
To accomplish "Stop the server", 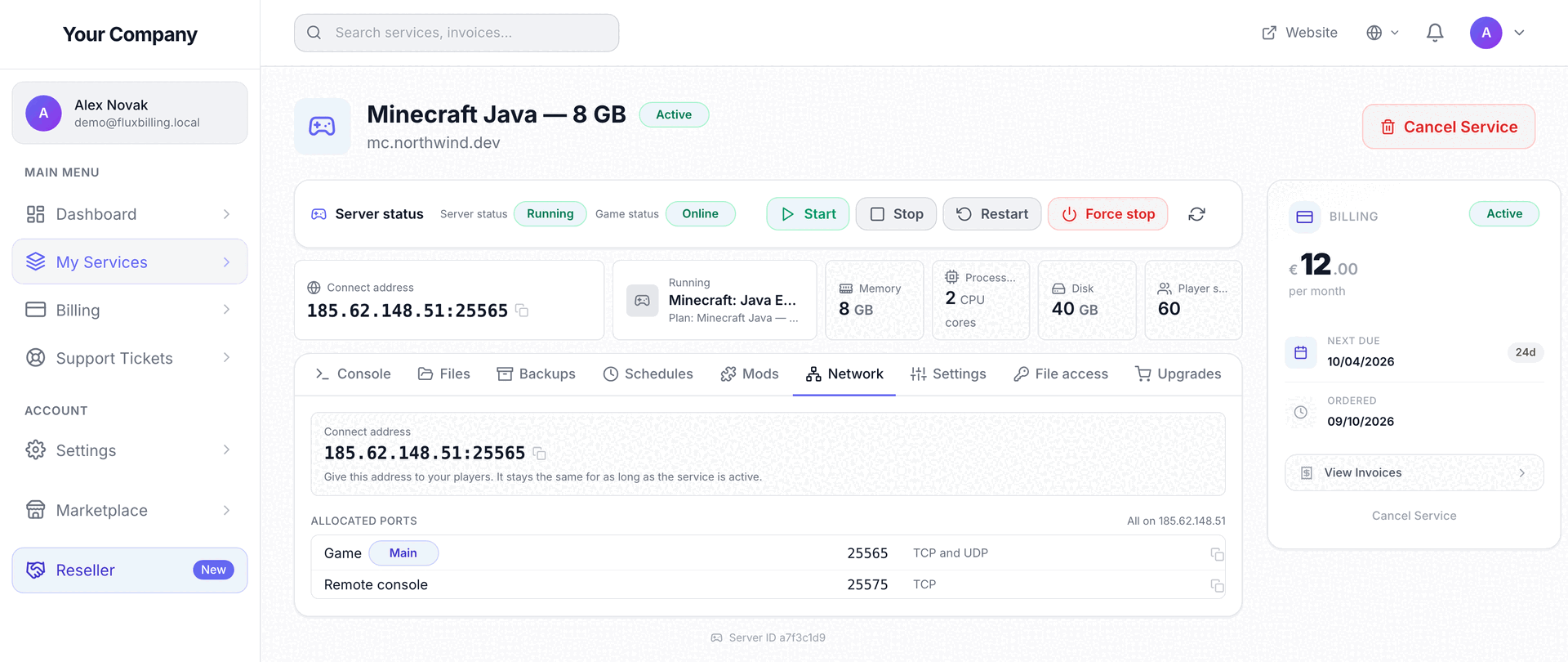I will click(896, 214).
